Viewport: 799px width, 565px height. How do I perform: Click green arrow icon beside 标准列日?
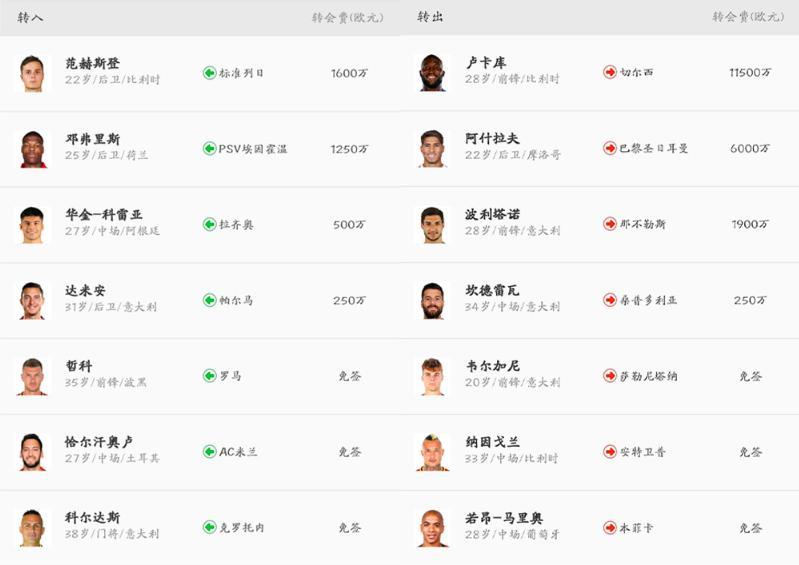tap(209, 73)
